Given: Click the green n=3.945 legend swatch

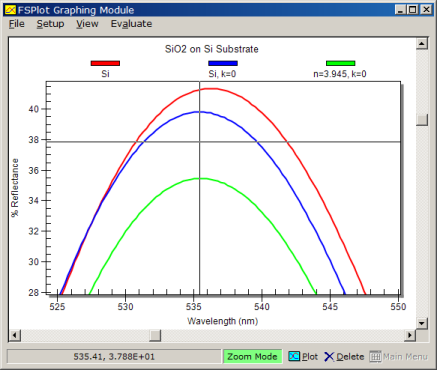Looking at the screenshot, I should (x=340, y=63).
